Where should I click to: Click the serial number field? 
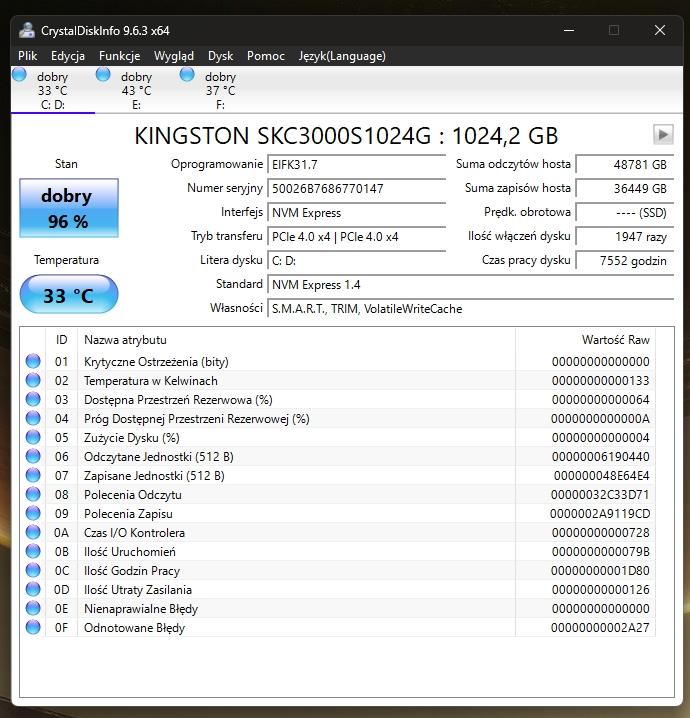tap(356, 188)
